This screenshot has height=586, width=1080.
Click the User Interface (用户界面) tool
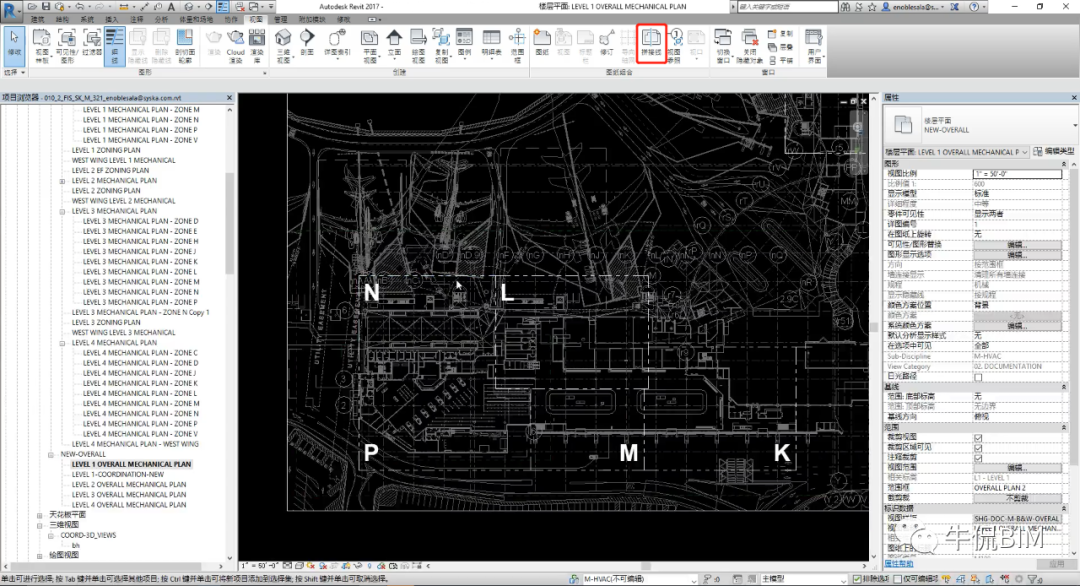click(x=813, y=45)
